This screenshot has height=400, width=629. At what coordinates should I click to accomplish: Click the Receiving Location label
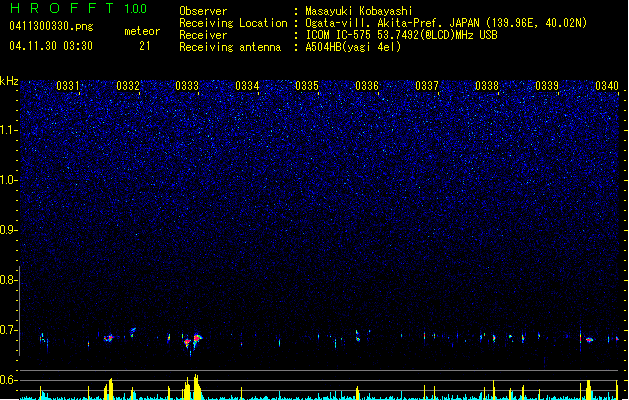[x=233, y=23]
